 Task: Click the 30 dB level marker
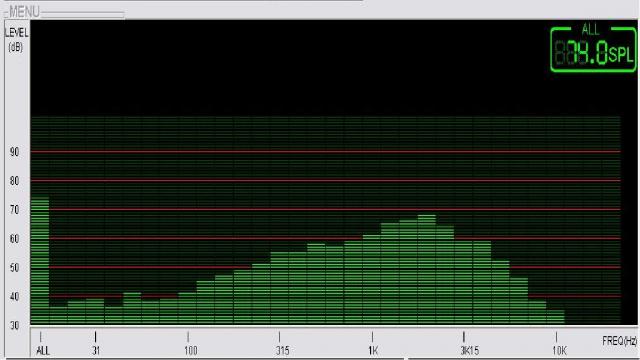(14, 326)
